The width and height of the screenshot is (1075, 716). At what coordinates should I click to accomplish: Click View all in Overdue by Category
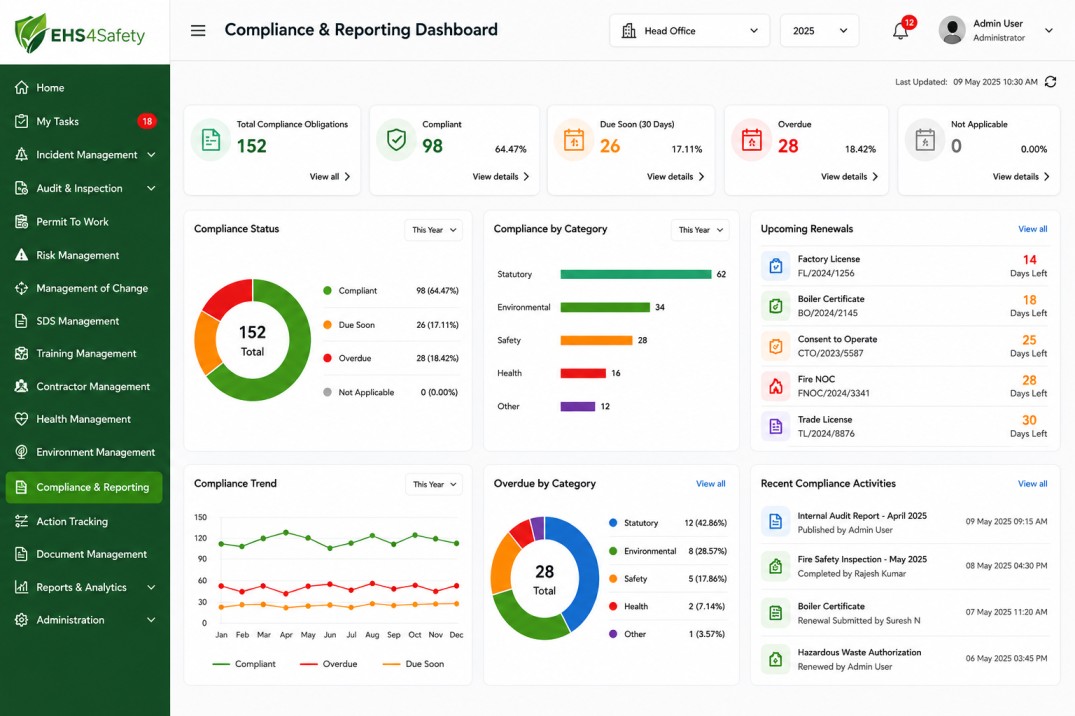click(x=710, y=484)
